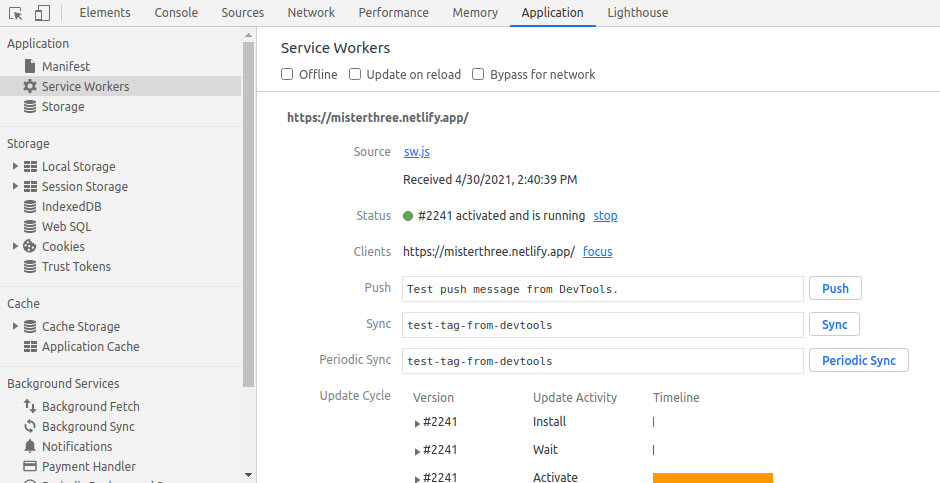Enable Bypass for network checkbox
Viewport: 940px width, 483px height.
478,74
